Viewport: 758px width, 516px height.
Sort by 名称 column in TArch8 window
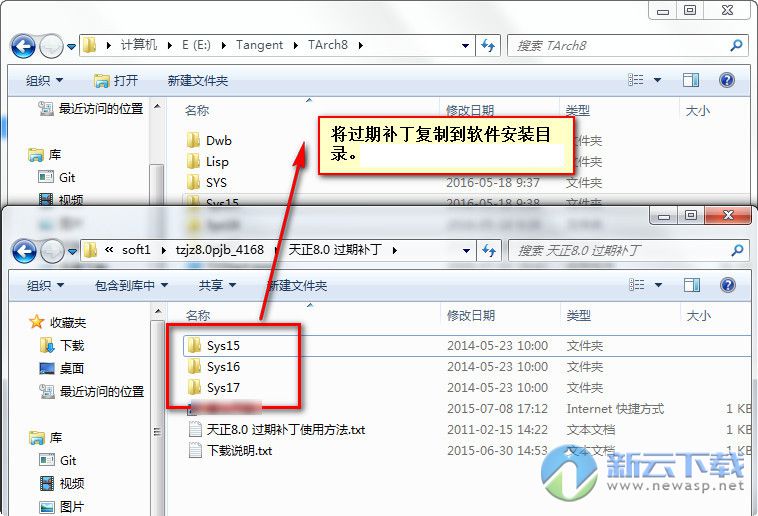point(197,110)
